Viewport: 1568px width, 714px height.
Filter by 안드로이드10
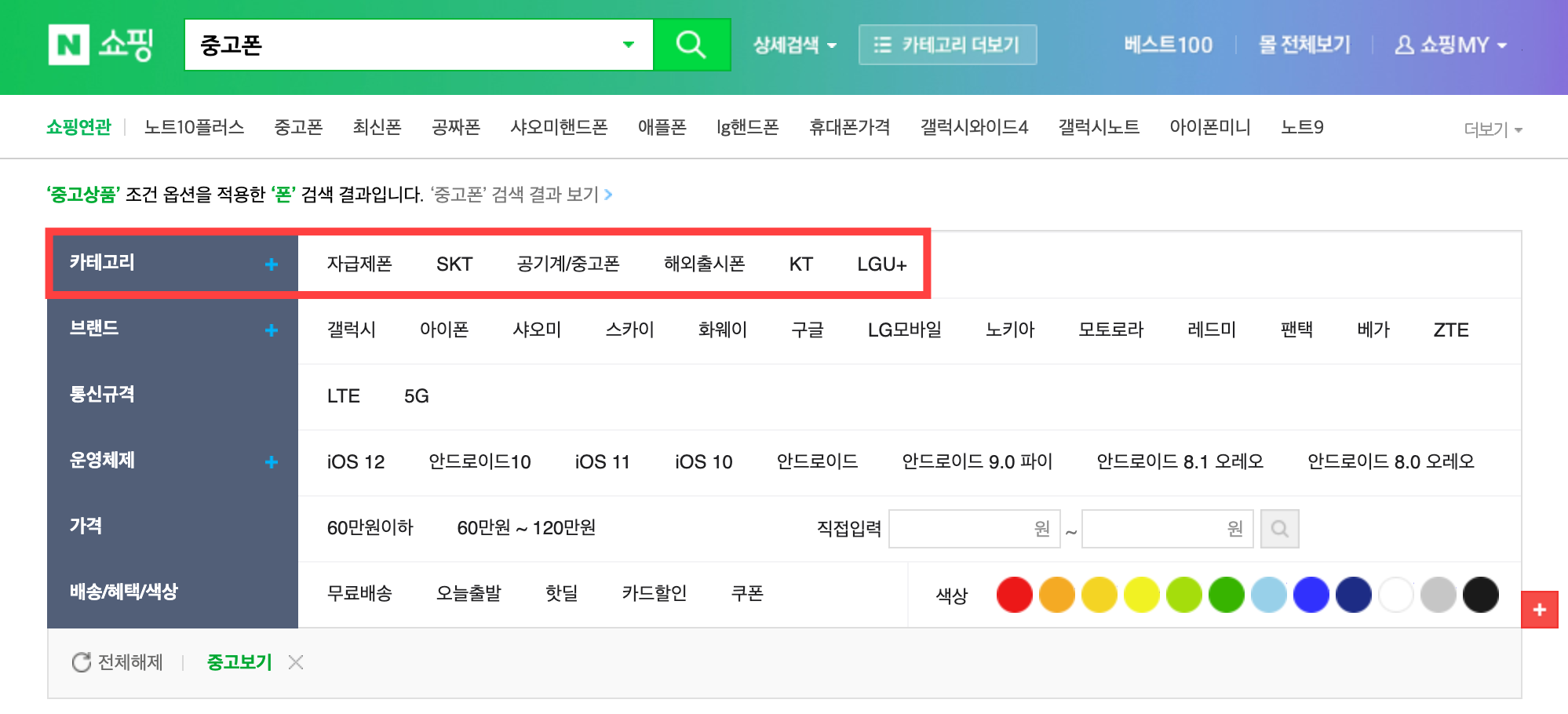(x=480, y=461)
